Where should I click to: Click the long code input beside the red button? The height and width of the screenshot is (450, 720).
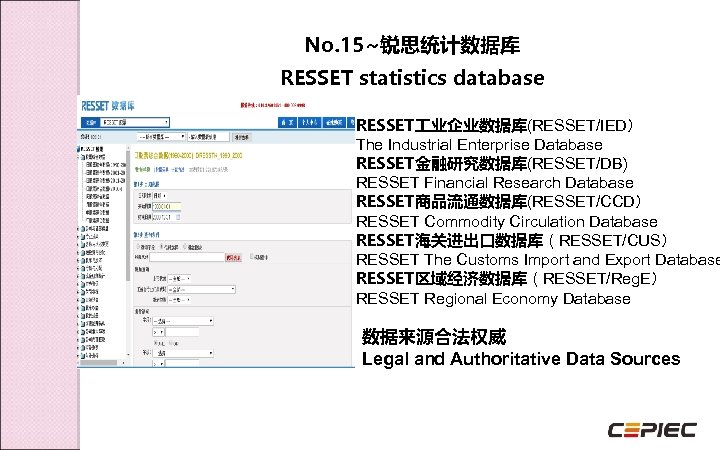[187, 257]
